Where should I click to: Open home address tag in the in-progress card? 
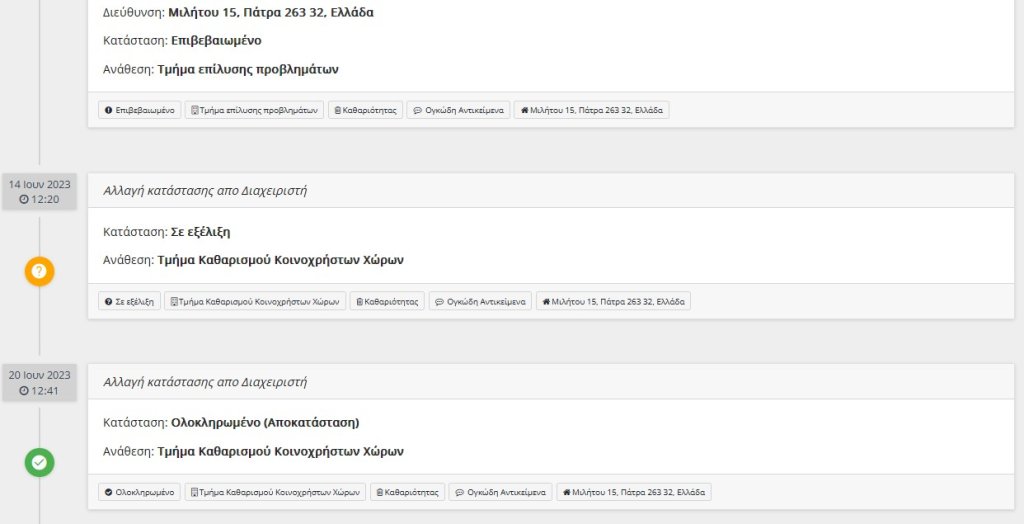[613, 301]
